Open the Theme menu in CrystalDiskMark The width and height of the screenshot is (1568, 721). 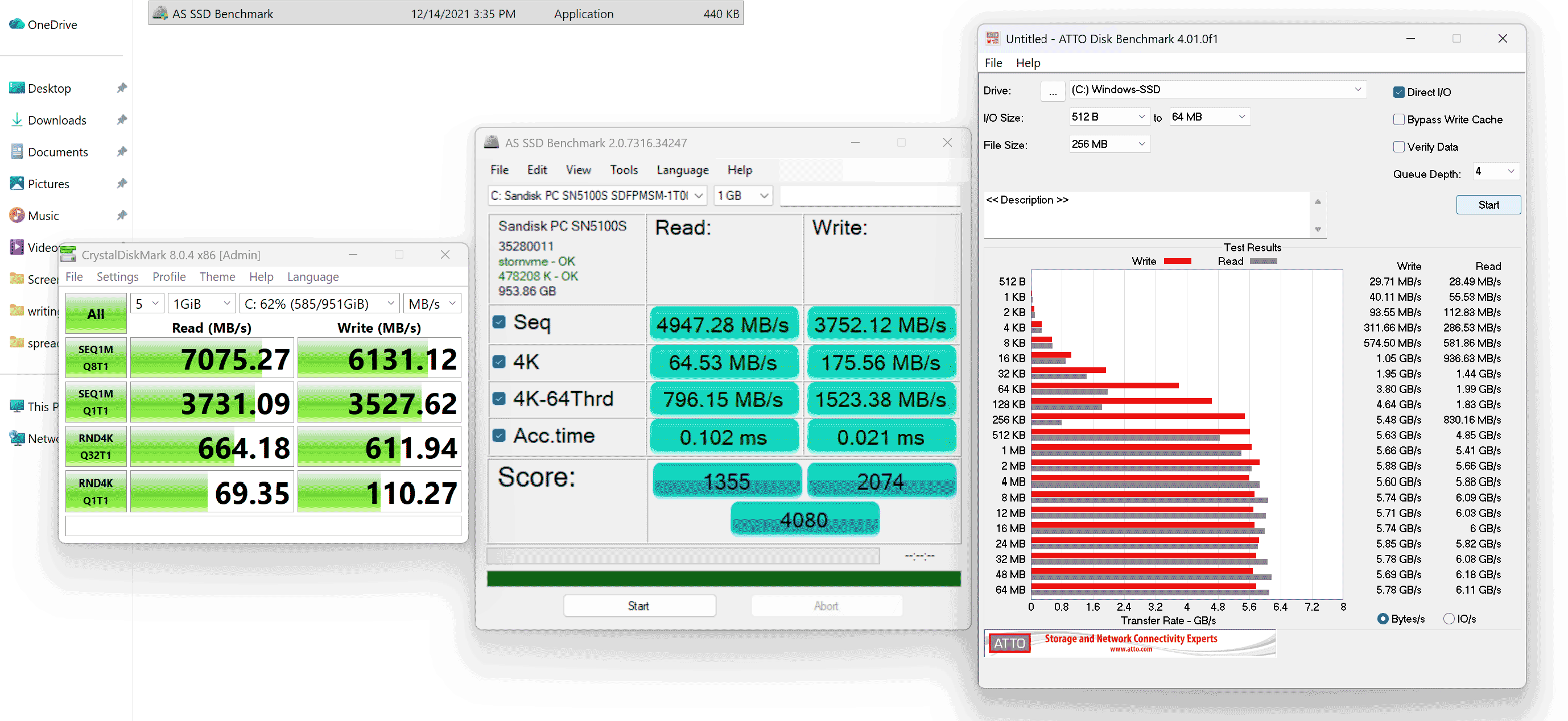217,277
